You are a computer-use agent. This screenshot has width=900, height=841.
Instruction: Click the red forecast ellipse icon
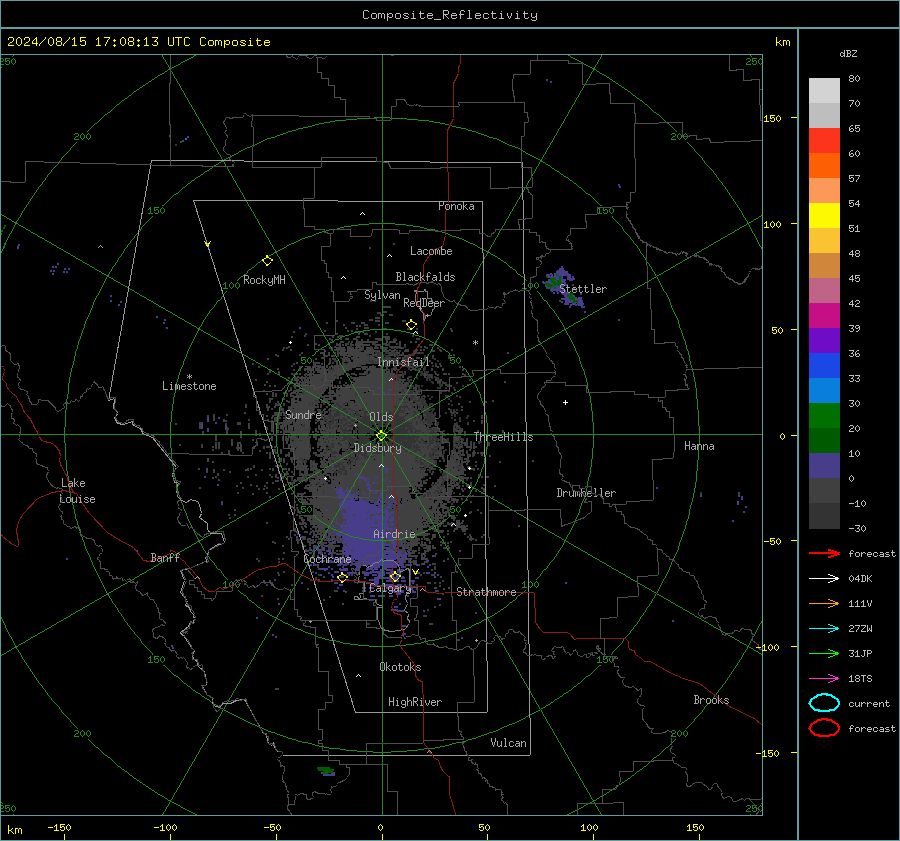pyautogui.click(x=824, y=728)
